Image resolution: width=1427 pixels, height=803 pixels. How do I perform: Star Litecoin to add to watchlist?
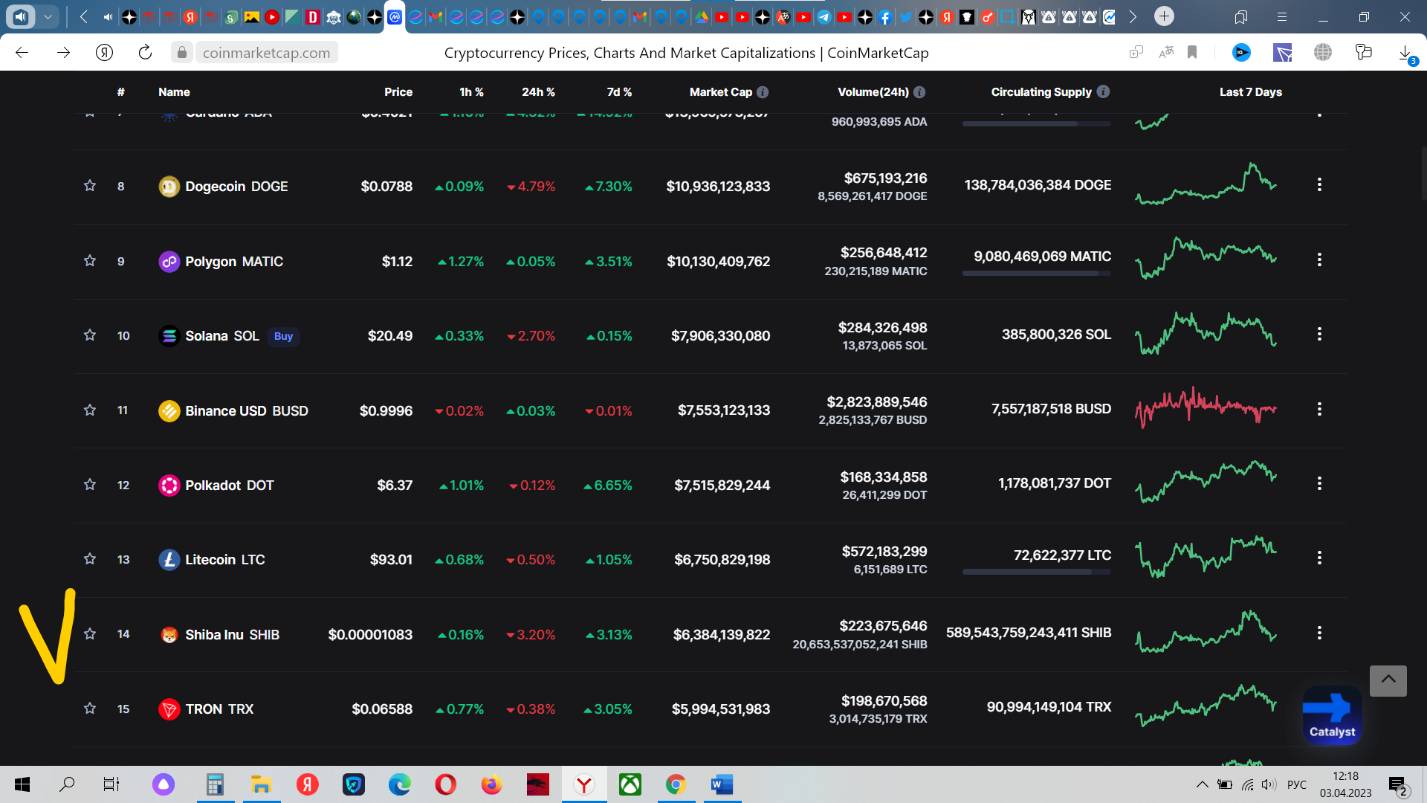pos(90,559)
